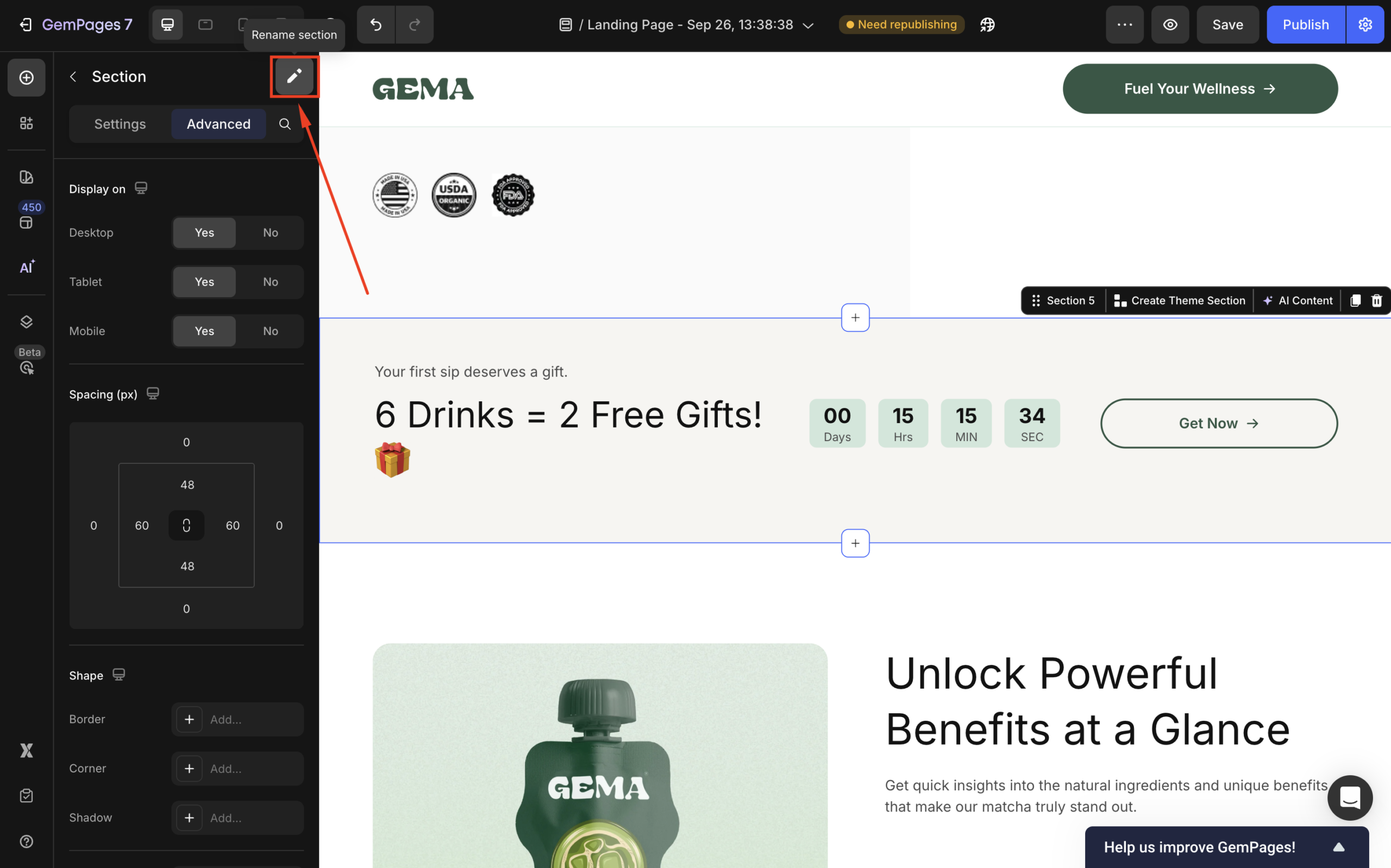1391x868 pixels.
Task: Click the eye preview icon
Action: [1169, 24]
